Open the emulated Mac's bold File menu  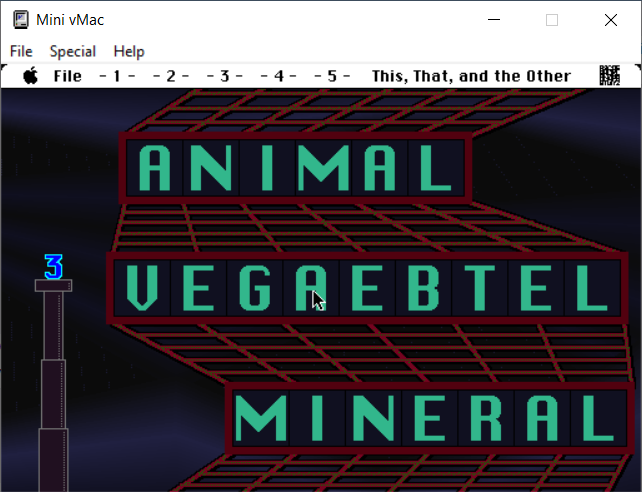pos(68,76)
